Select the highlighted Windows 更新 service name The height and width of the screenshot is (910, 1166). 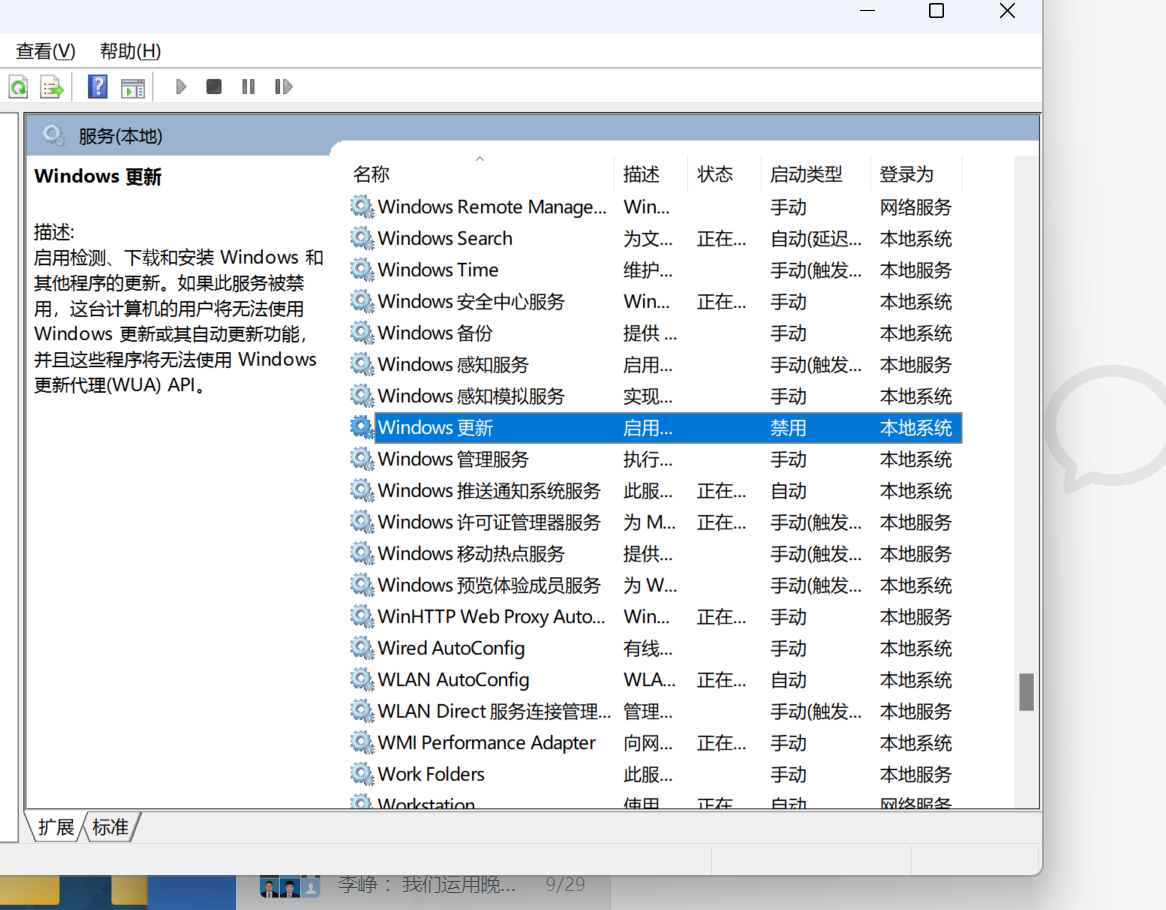(435, 427)
